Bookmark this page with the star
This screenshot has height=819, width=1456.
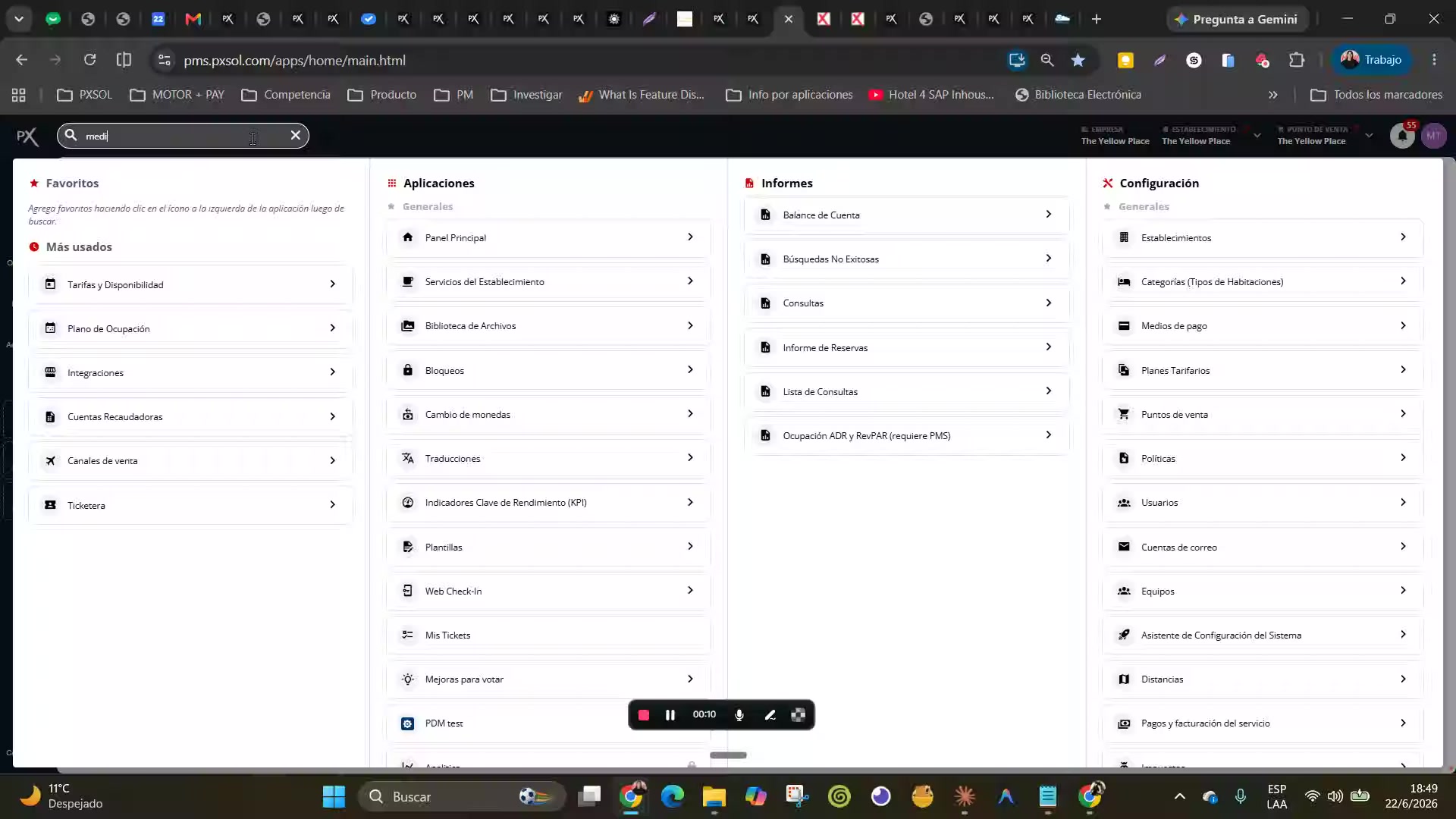pos(1078,60)
